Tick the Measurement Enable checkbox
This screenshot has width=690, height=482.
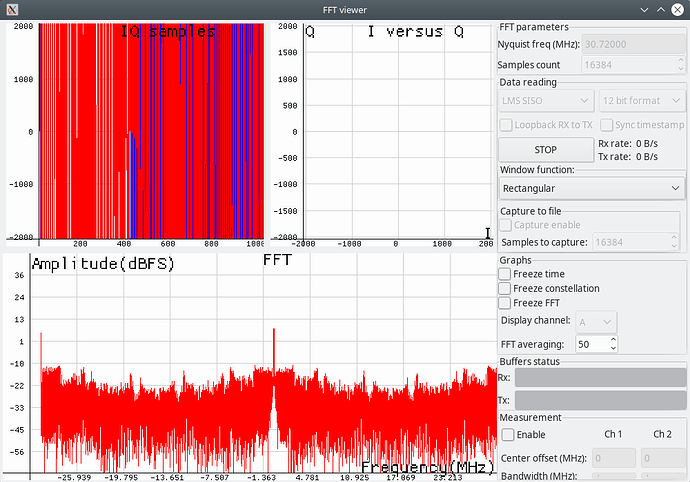(x=508, y=435)
